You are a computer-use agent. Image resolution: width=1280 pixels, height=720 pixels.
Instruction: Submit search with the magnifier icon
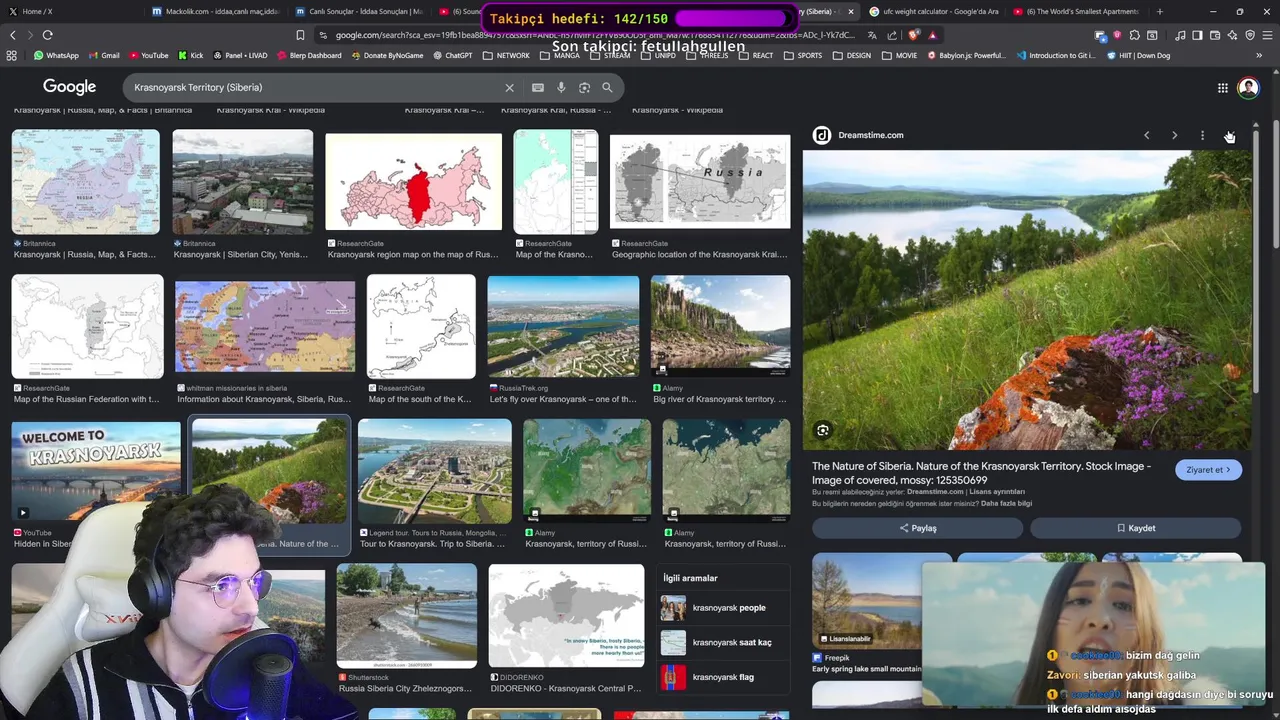607,88
